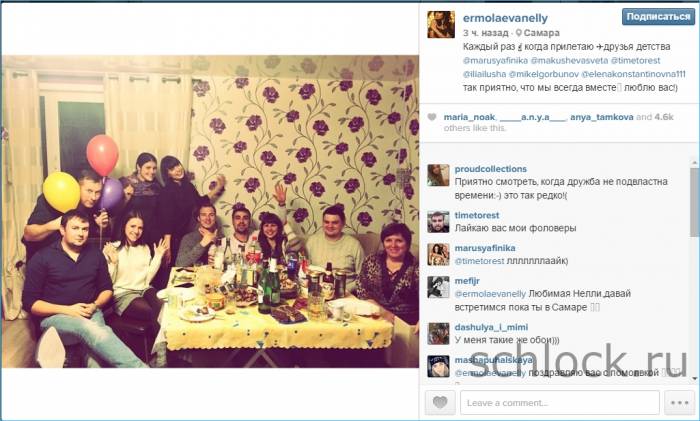Screen dimensions: 700x421
Task: Open maria_noak in the likes list
Action: click(x=469, y=117)
